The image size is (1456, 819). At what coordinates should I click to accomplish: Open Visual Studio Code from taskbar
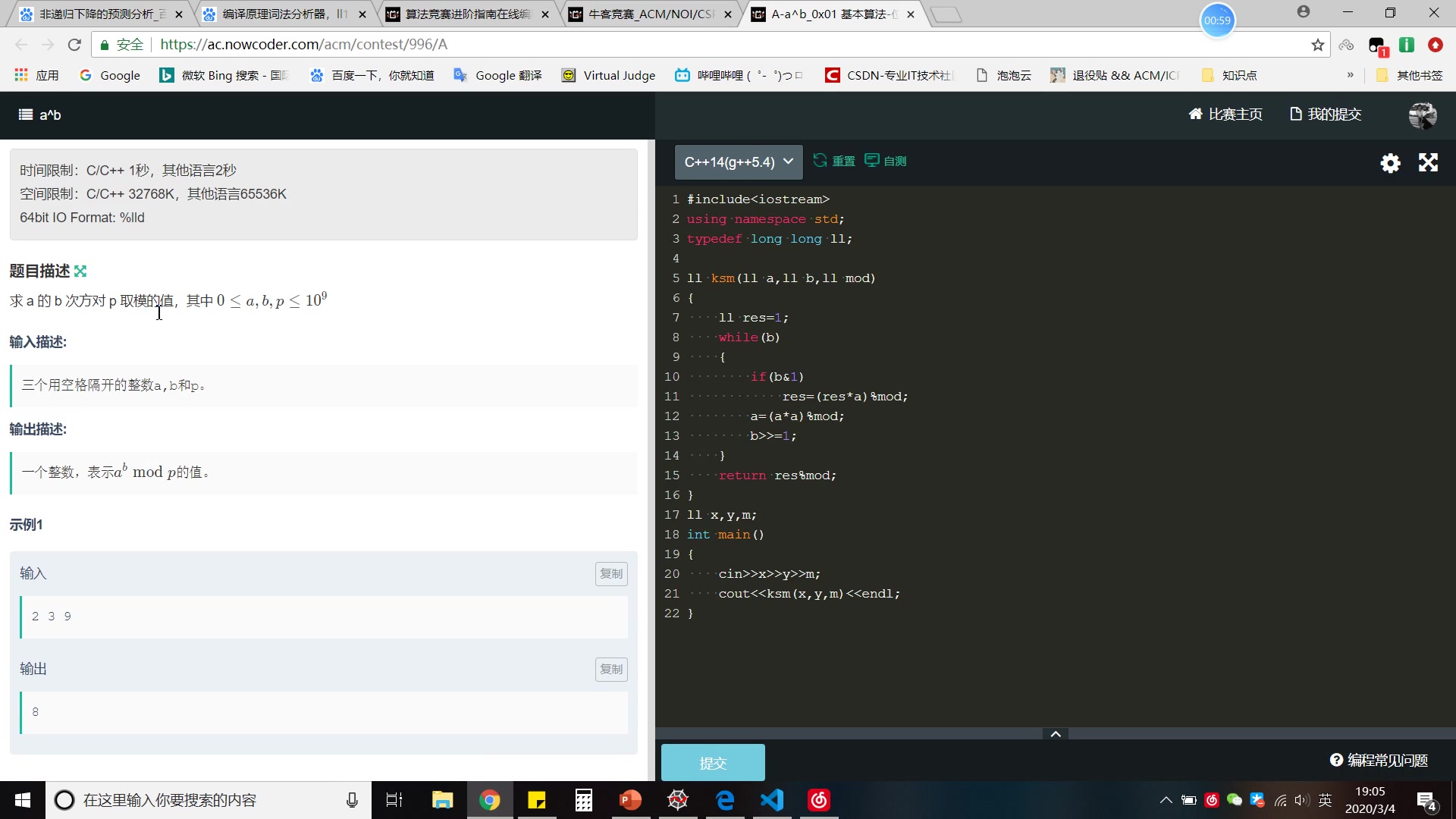tap(772, 800)
